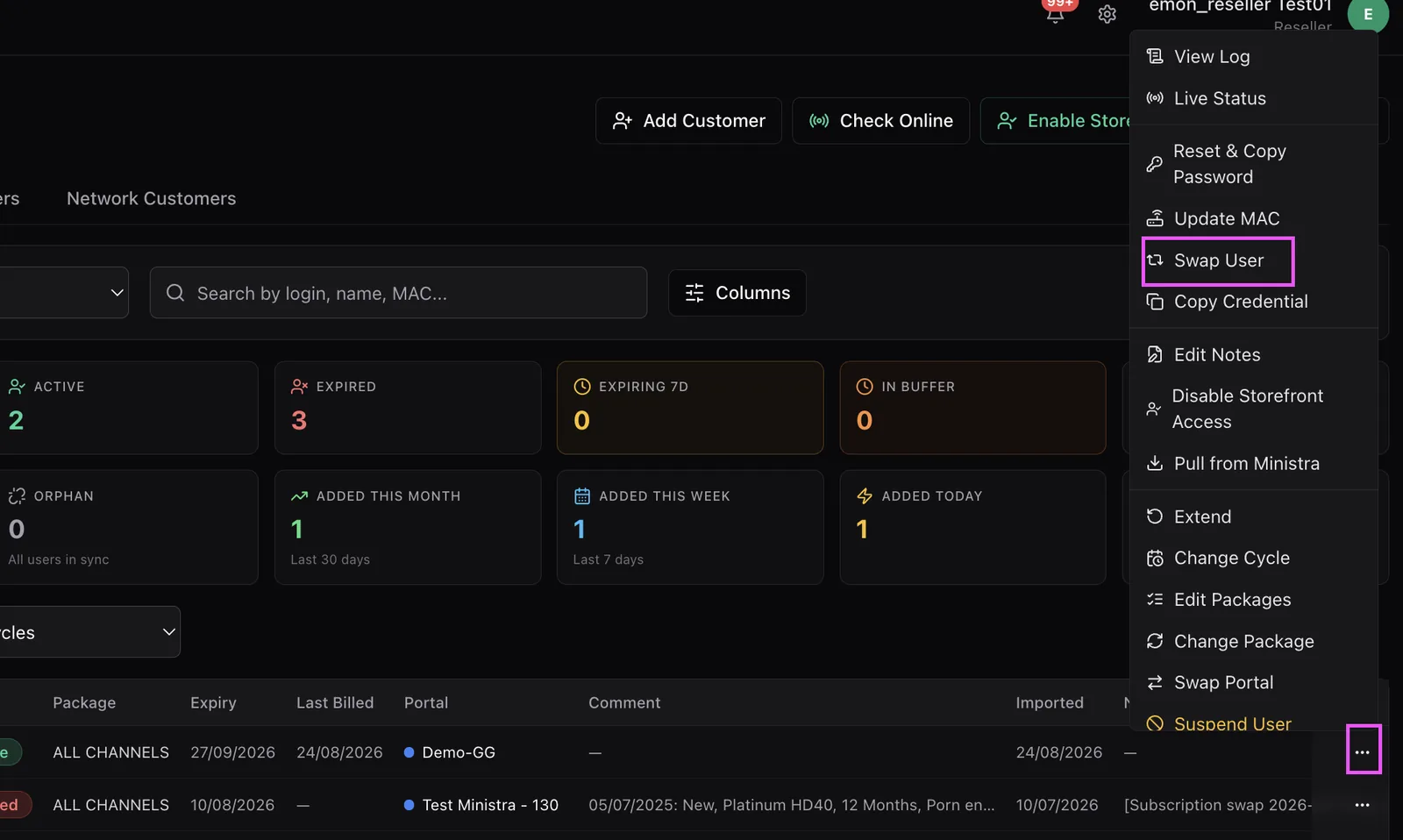
Task: Open the user avatar E menu
Action: [1368, 14]
